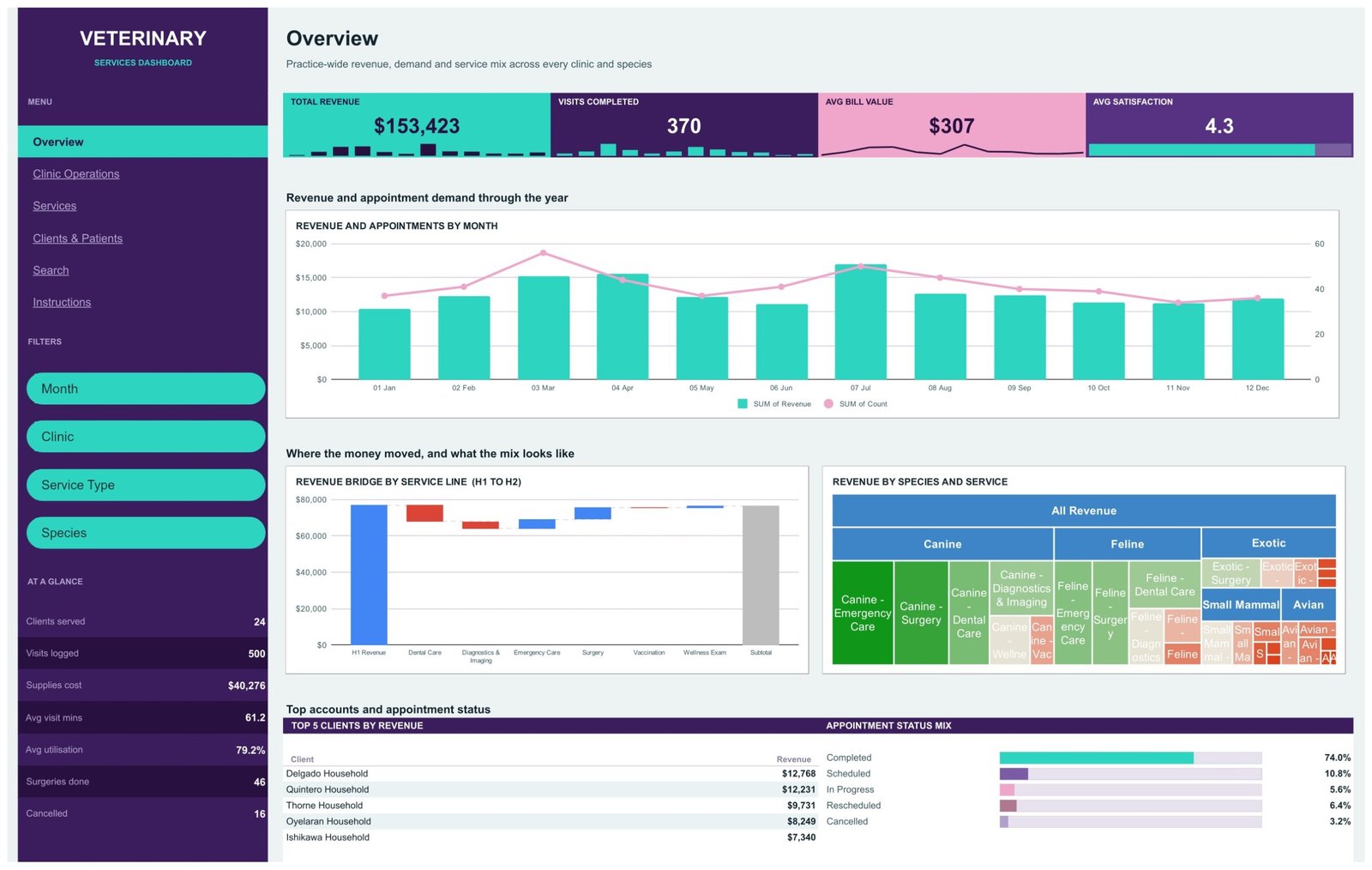The width and height of the screenshot is (1372, 870).
Task: Click the H1 Revenue waterfall bar
Action: coord(369,575)
